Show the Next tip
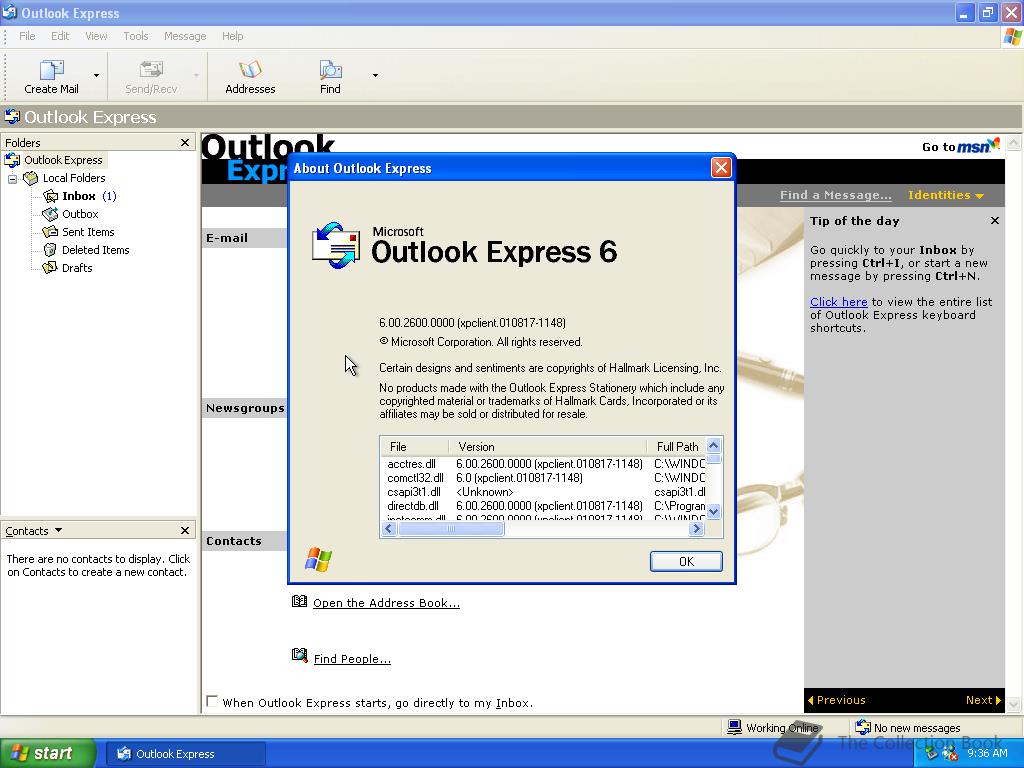 click(x=983, y=700)
